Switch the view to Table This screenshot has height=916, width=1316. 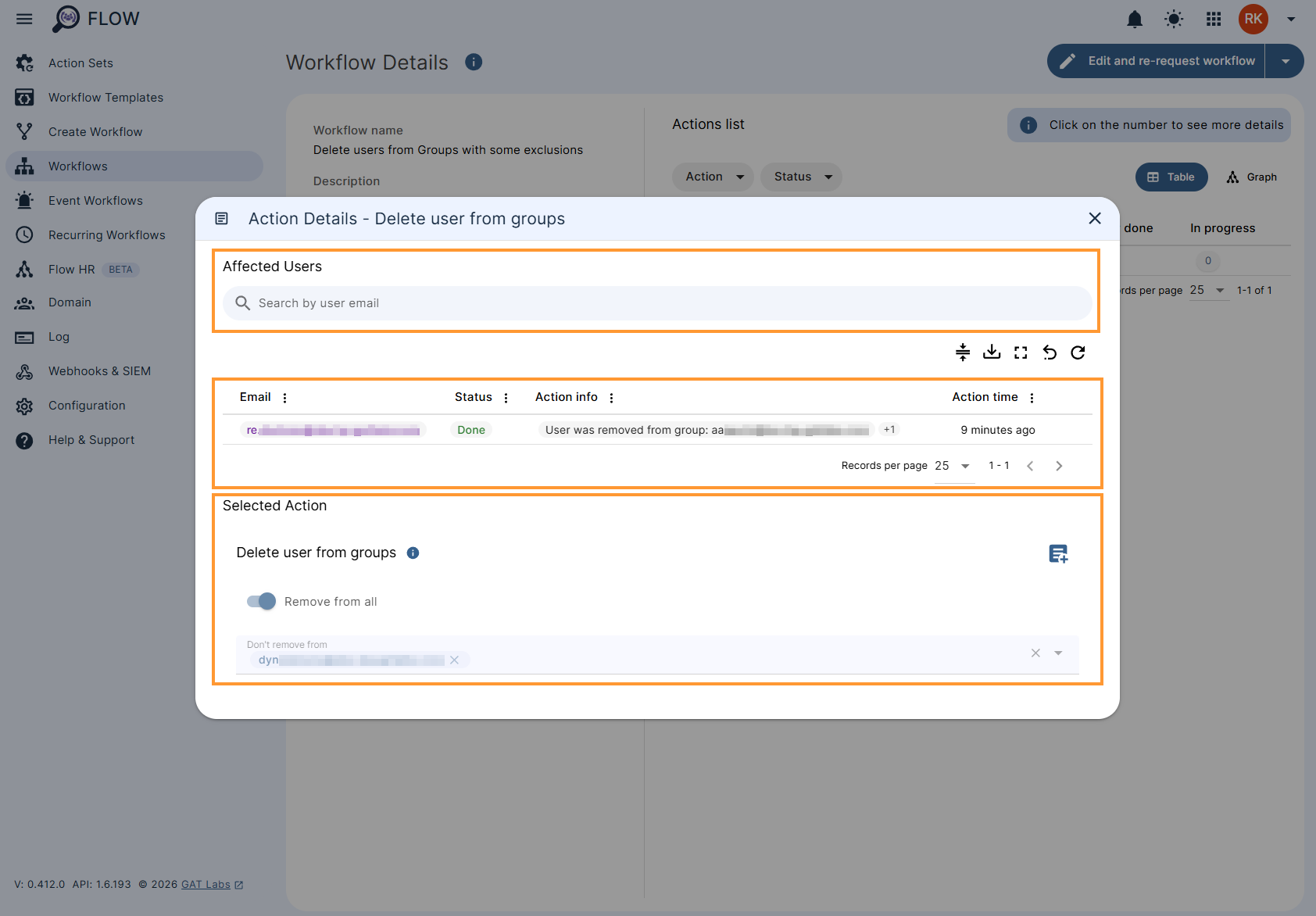tap(1171, 177)
